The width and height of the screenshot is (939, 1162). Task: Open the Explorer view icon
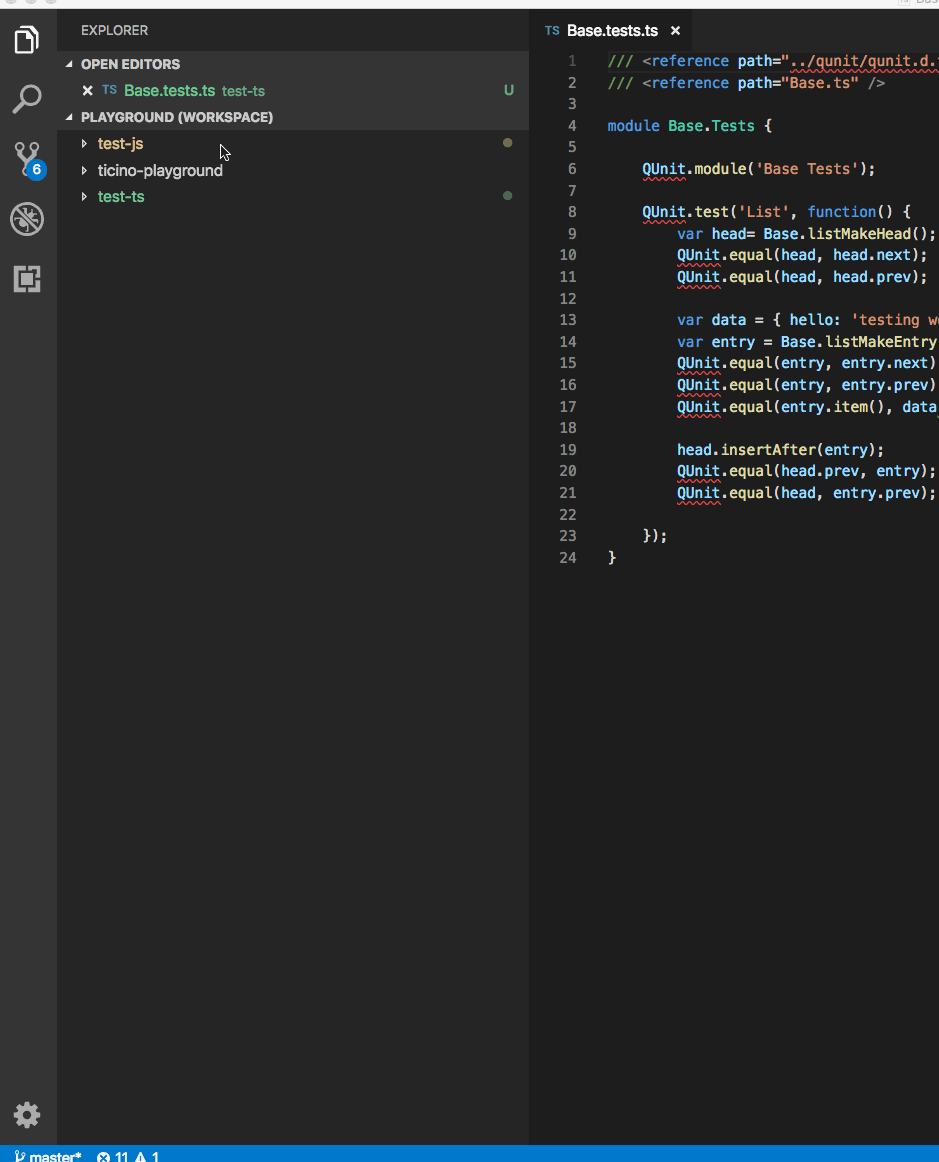[26, 39]
